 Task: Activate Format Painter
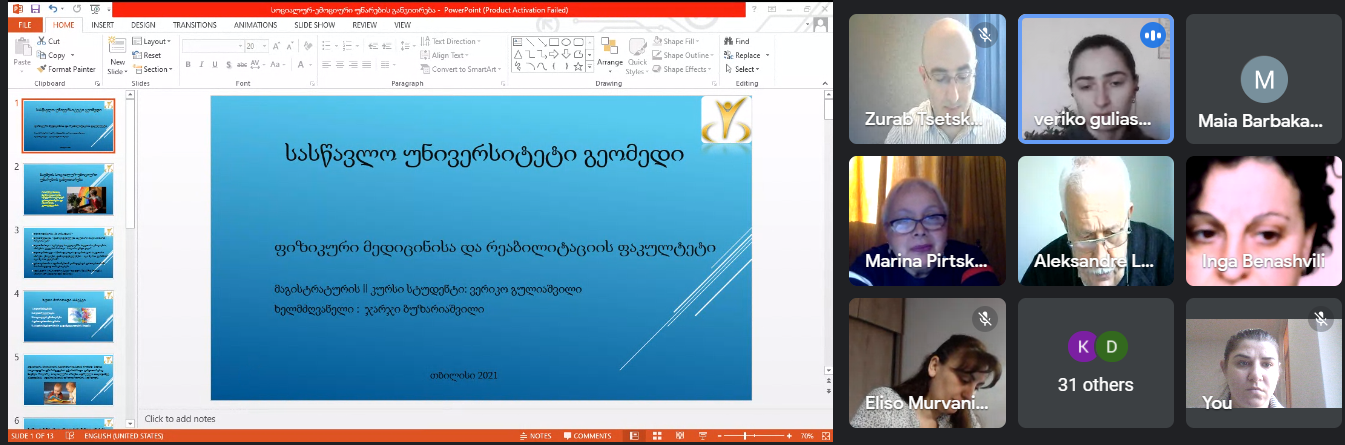tap(66, 69)
